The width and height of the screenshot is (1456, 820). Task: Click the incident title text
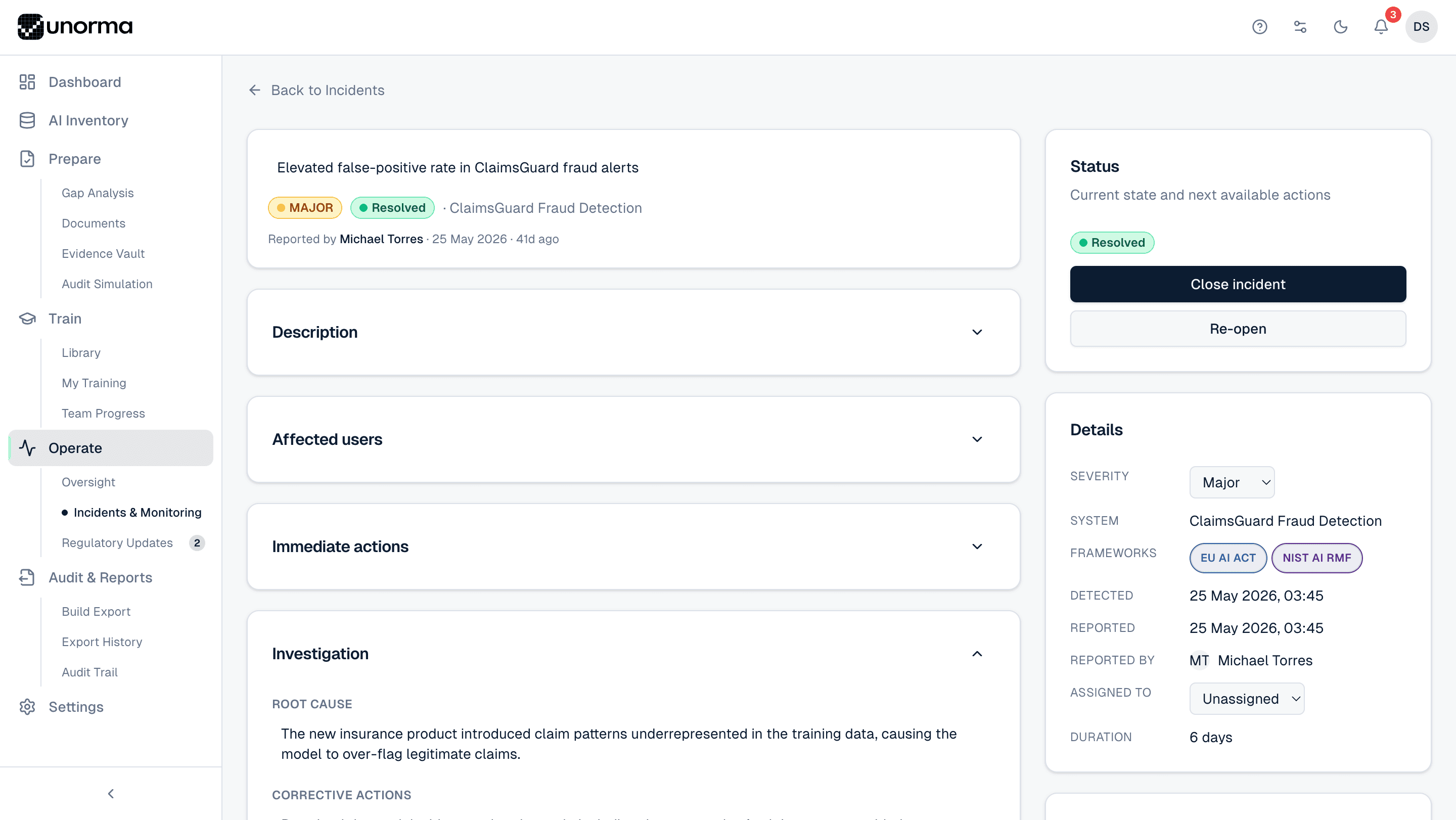click(457, 168)
